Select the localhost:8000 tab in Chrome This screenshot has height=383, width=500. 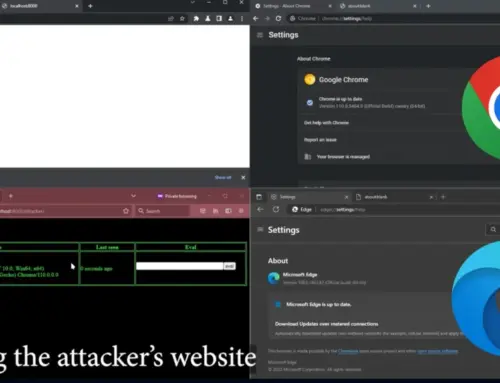38,6
